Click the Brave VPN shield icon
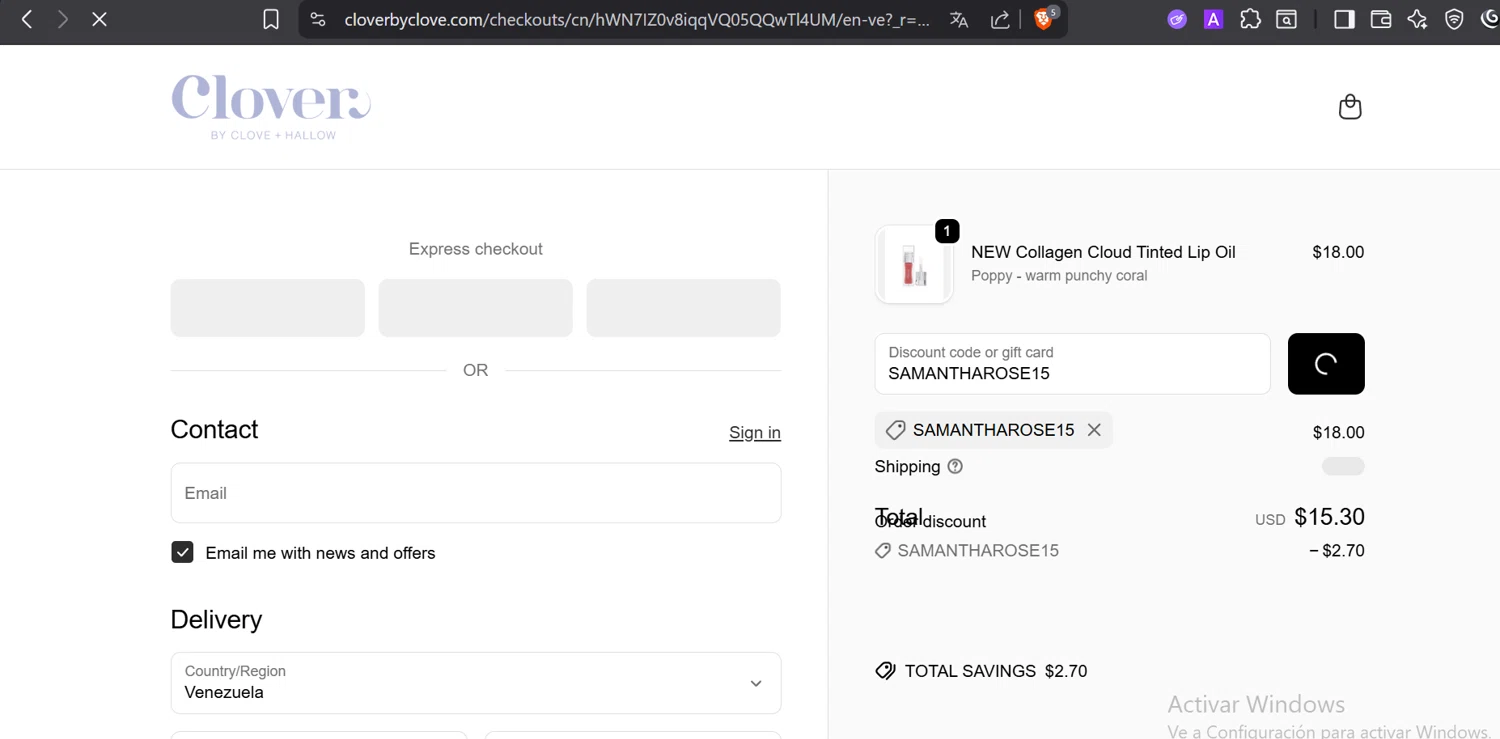Image resolution: width=1500 pixels, height=739 pixels. pyautogui.click(x=1454, y=19)
